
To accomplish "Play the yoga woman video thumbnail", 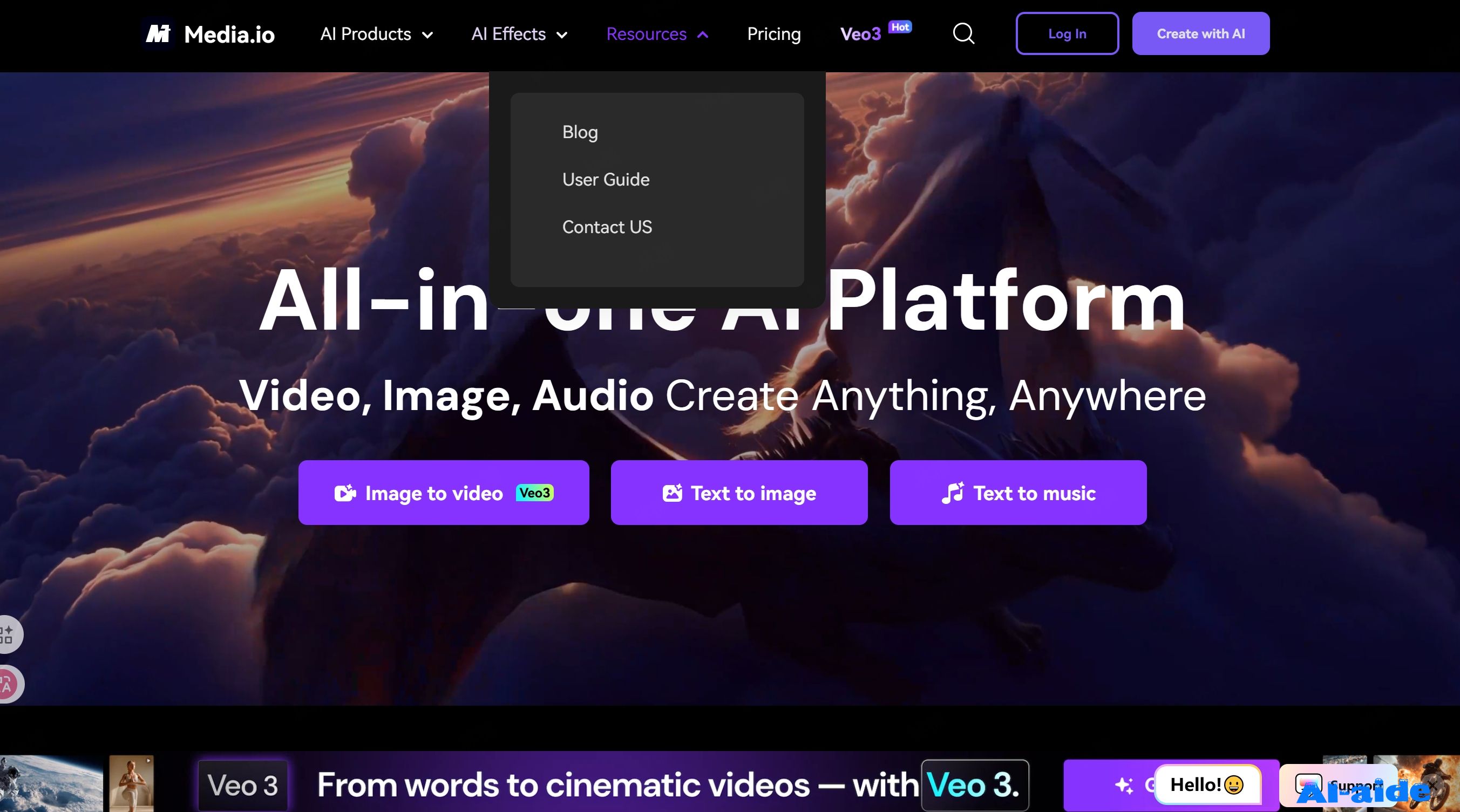I will click(132, 783).
